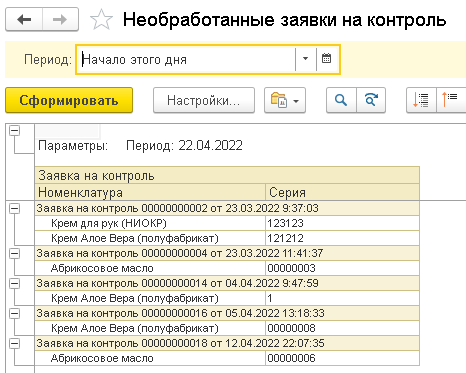Select series value 00000003

(x=342, y=268)
